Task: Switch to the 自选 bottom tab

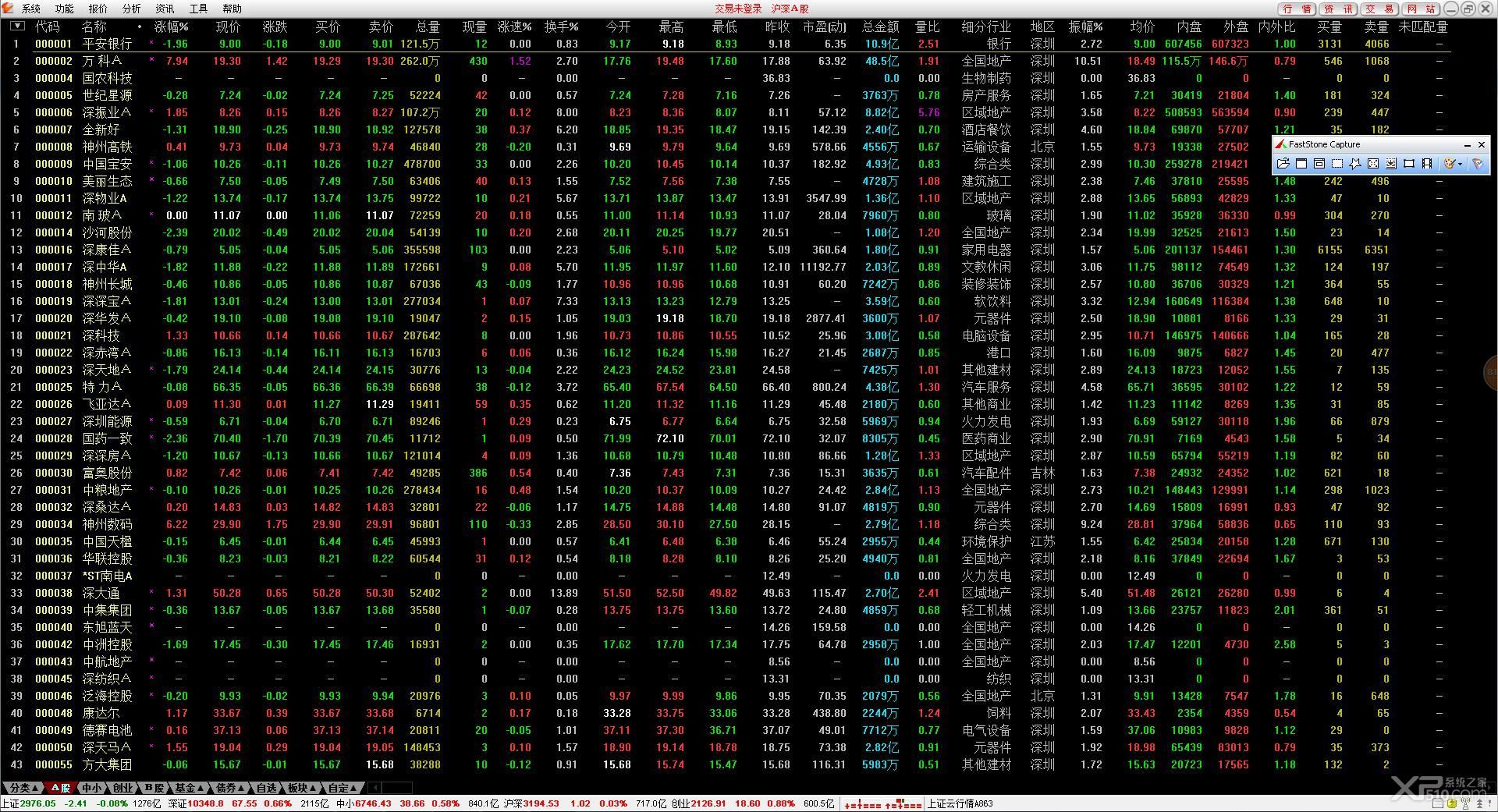Action: pos(267,788)
